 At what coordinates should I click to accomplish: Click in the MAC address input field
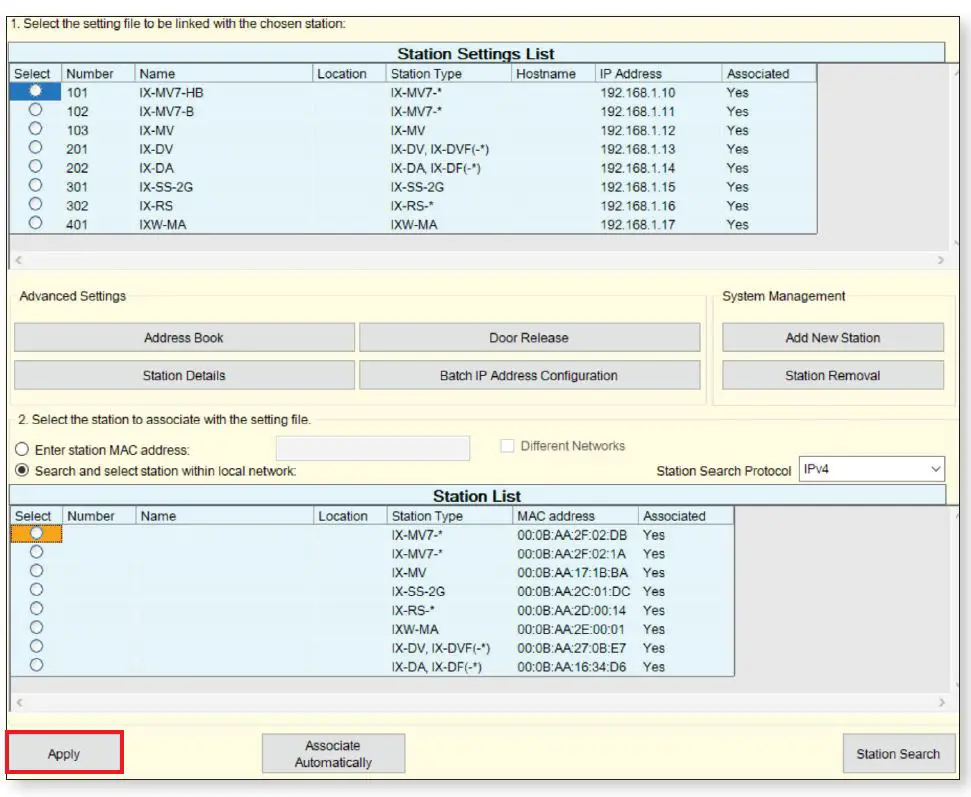pos(372,448)
